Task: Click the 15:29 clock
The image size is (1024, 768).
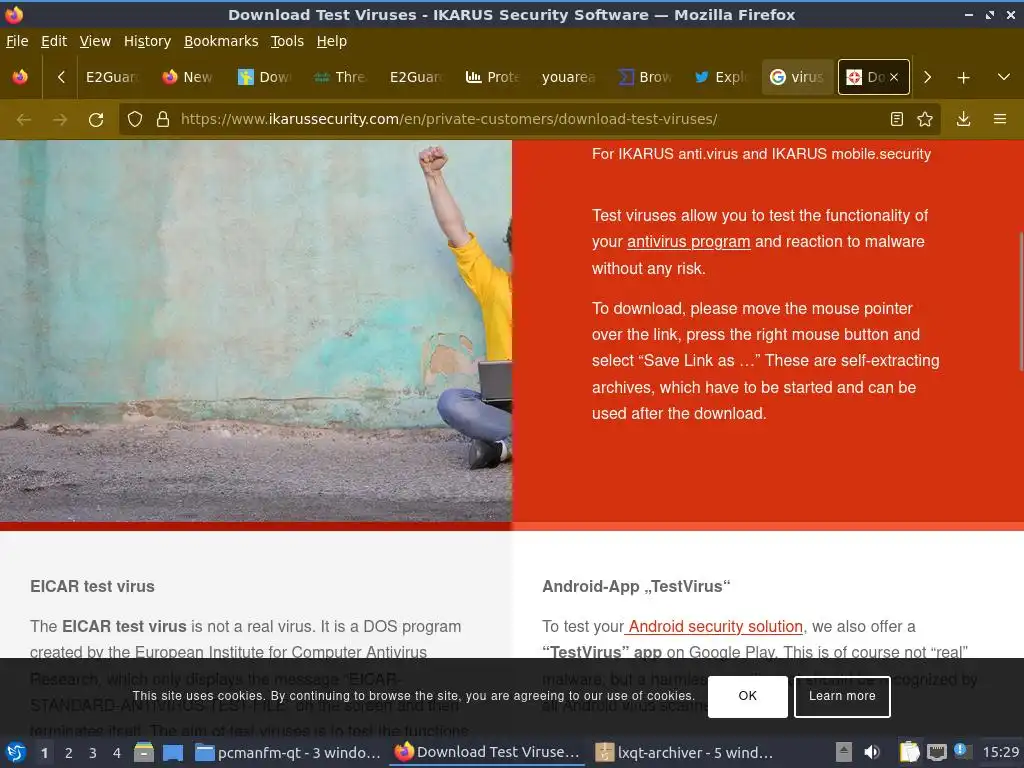Action: [1000, 752]
